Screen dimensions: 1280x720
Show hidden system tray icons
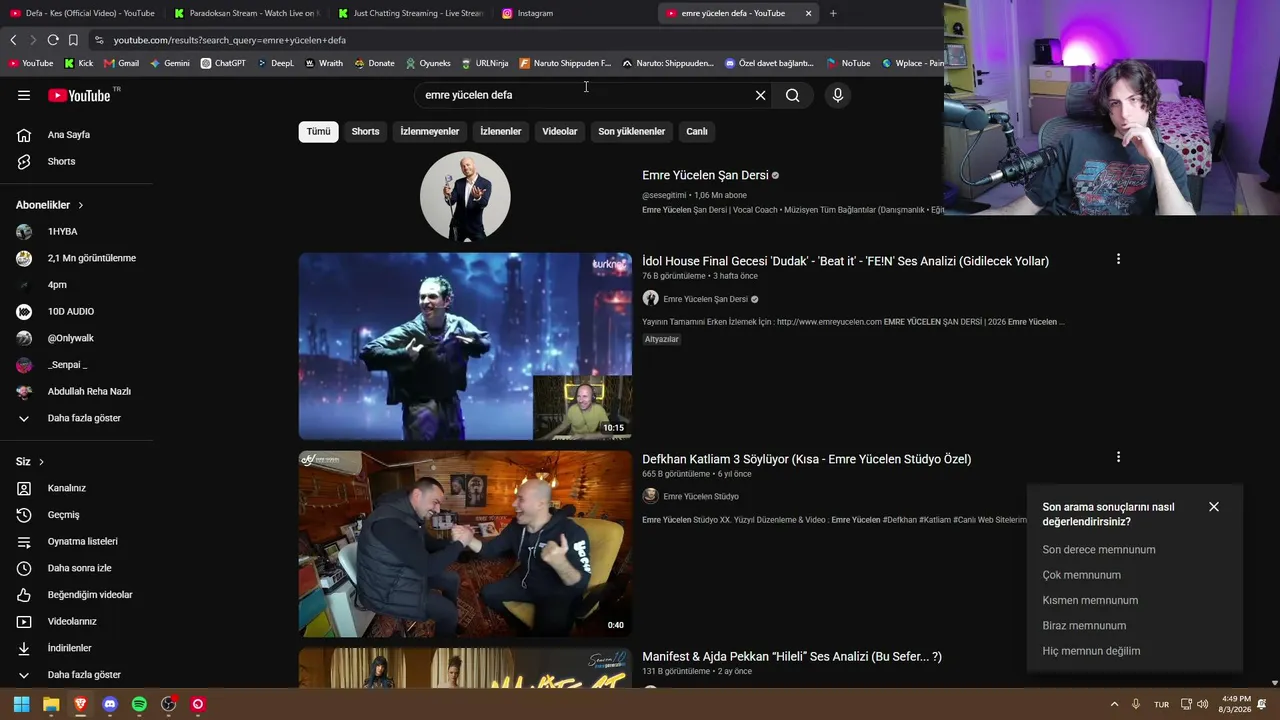[x=1114, y=704]
